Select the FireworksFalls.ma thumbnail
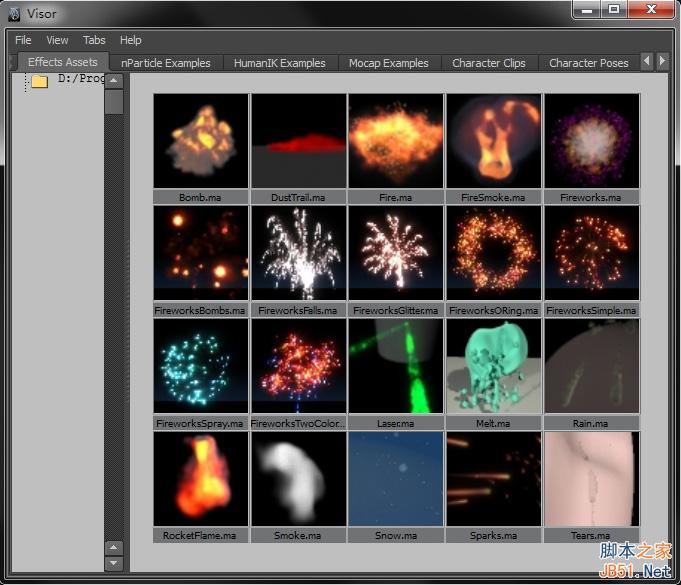Screen dimensions: 681x585 point(299,253)
